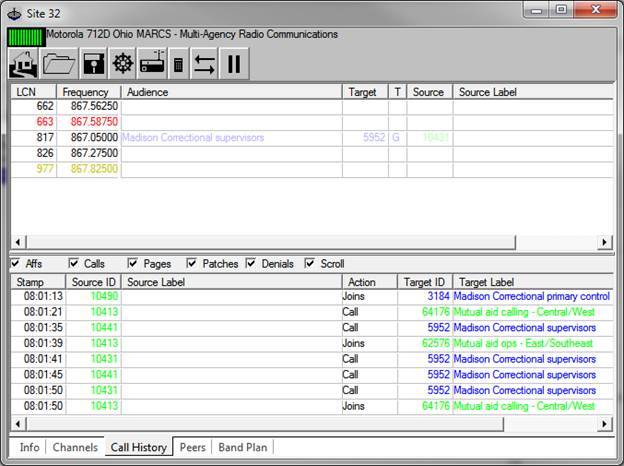The width and height of the screenshot is (624, 466).
Task: Uncheck the Affs checkbox
Action: click(15, 264)
